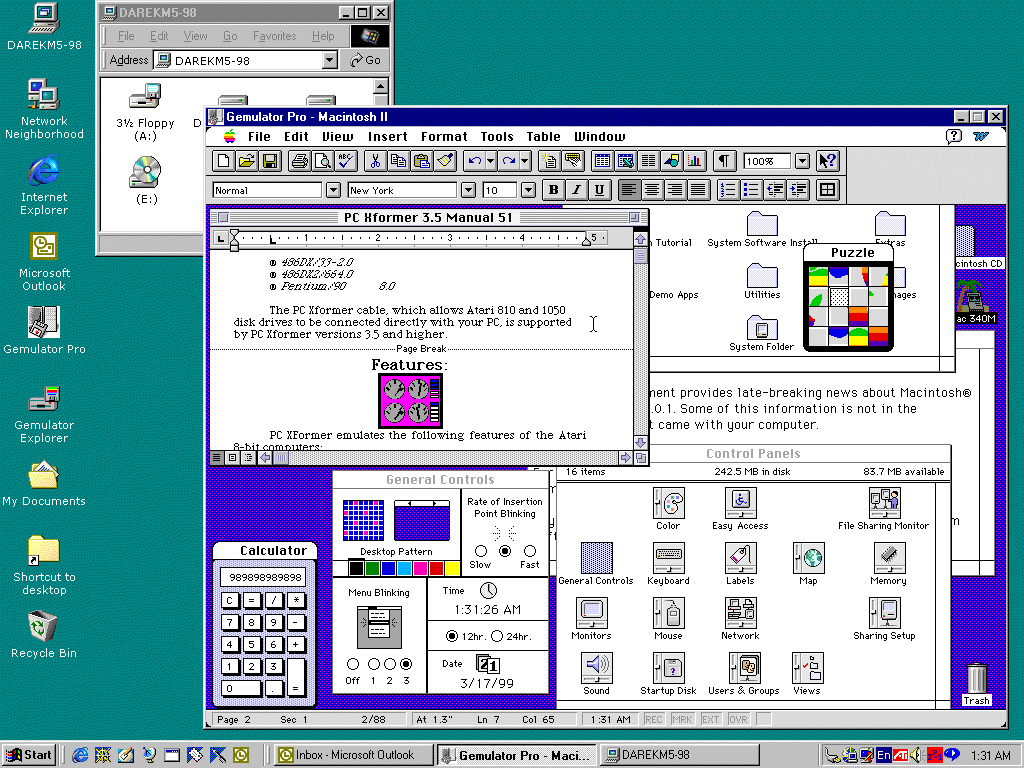Click the Print toolbar icon

pos(299,161)
